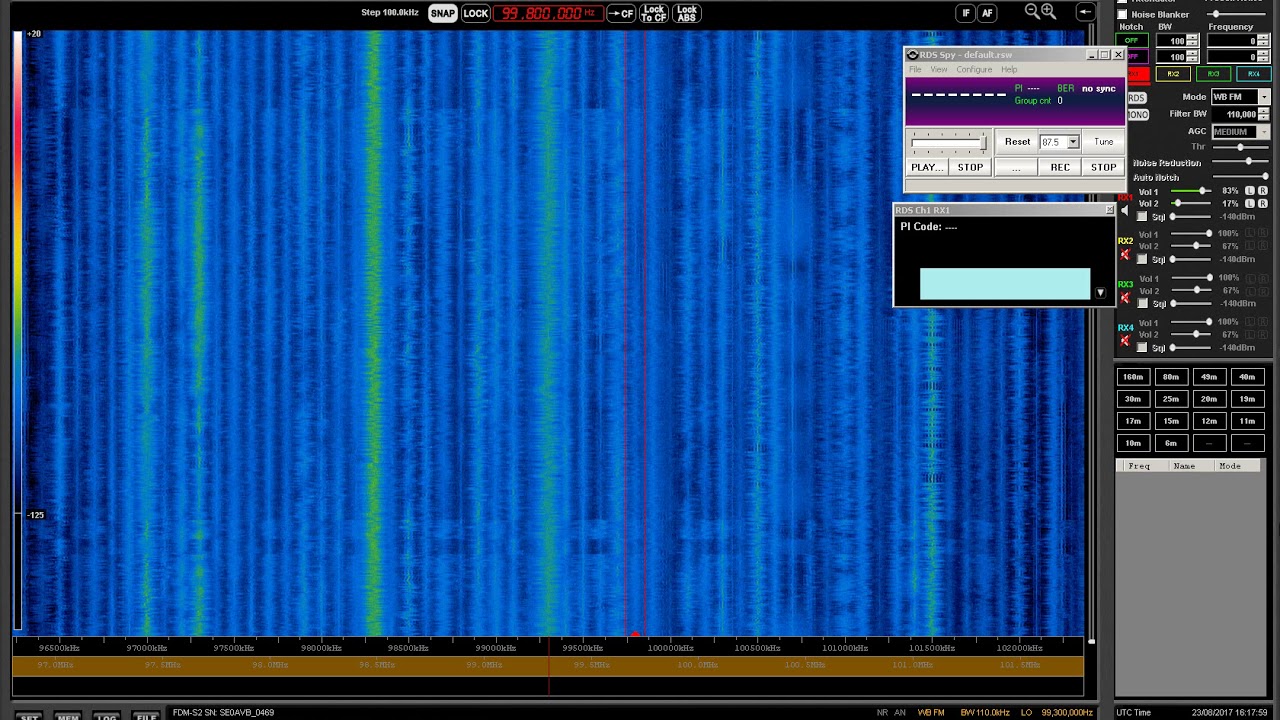Viewport: 1280px width, 720px height.
Task: Select the 6m band button
Action: click(x=1171, y=443)
